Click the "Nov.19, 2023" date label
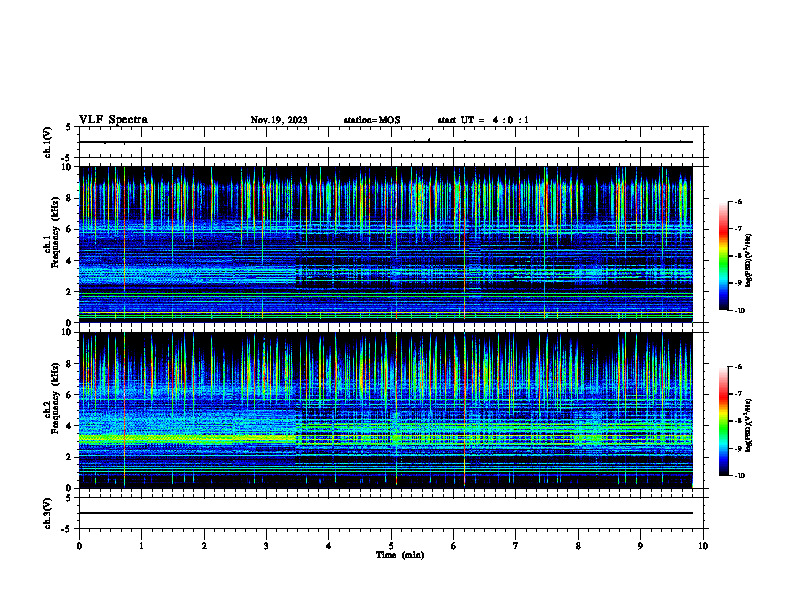 point(279,120)
